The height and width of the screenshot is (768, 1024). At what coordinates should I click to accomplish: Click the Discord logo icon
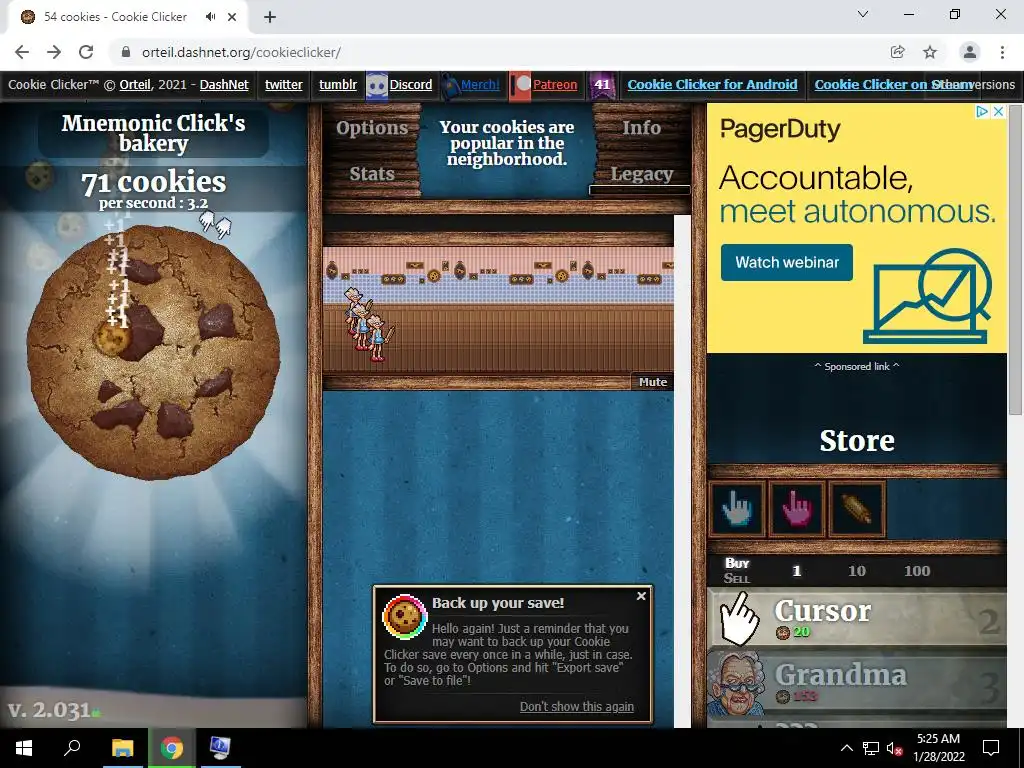pyautogui.click(x=377, y=86)
